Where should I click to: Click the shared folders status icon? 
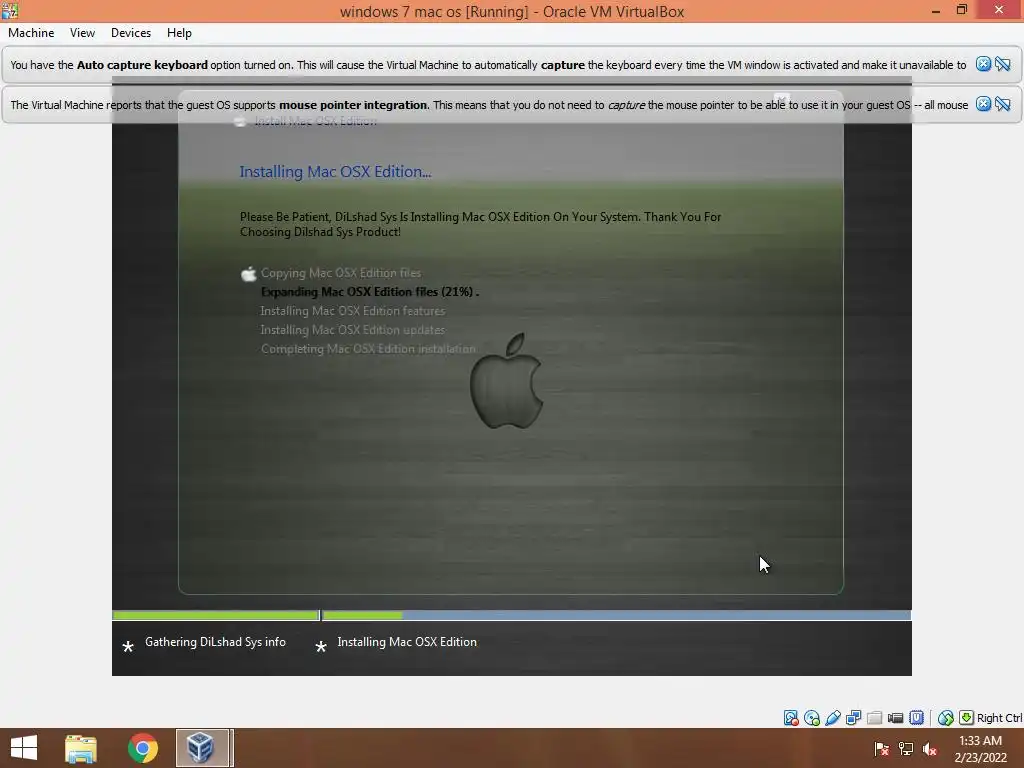click(874, 718)
